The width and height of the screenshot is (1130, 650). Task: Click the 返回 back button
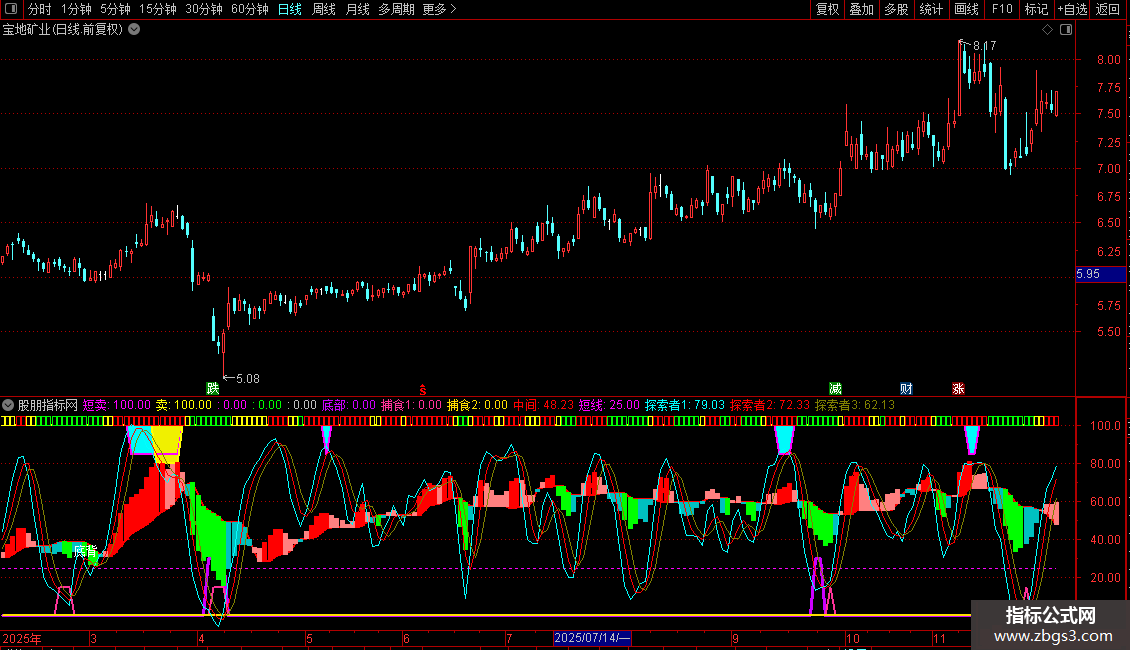(1108, 9)
